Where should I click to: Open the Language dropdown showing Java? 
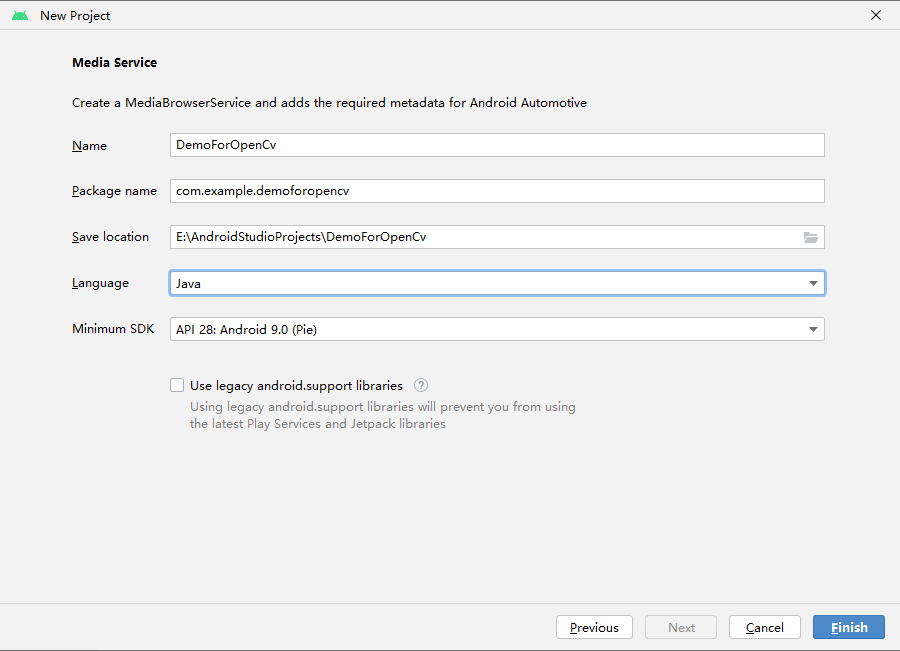[x=497, y=283]
